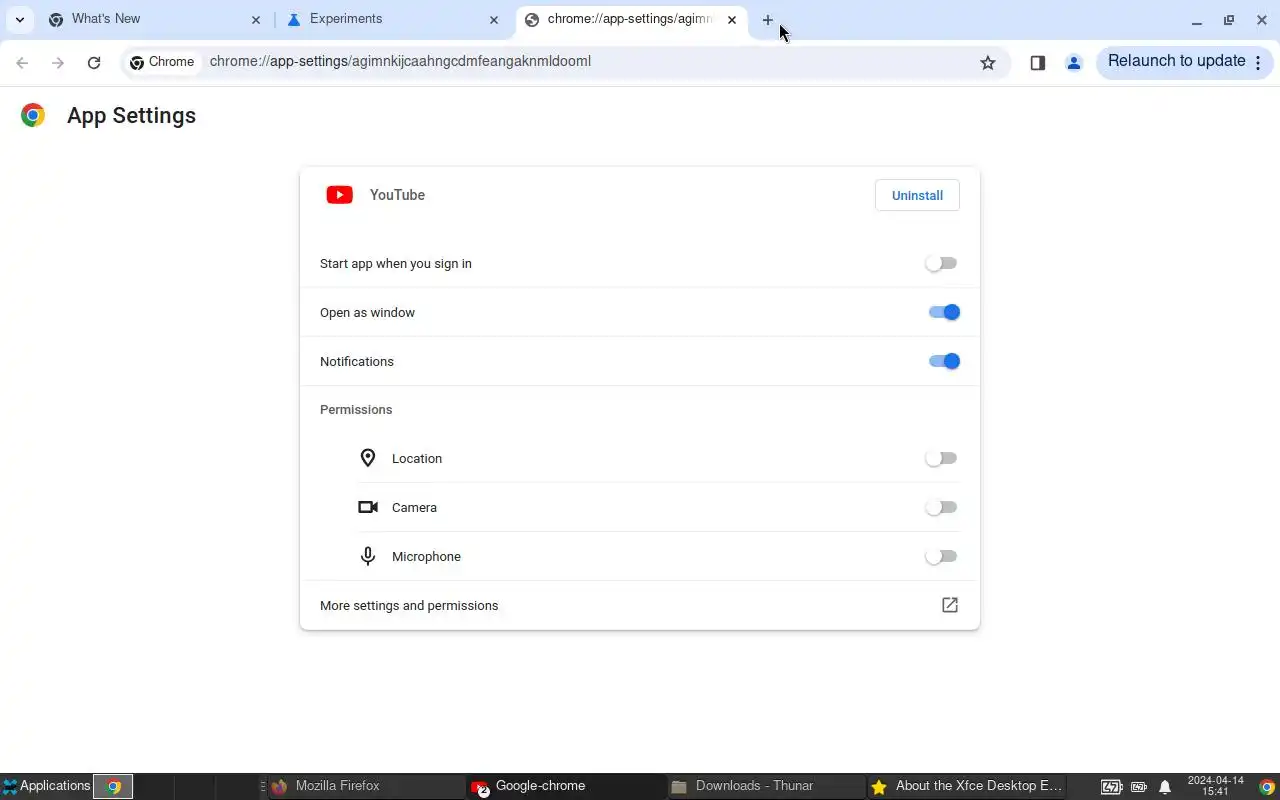
Task: Uninstall the YouTube app
Action: [x=917, y=196]
